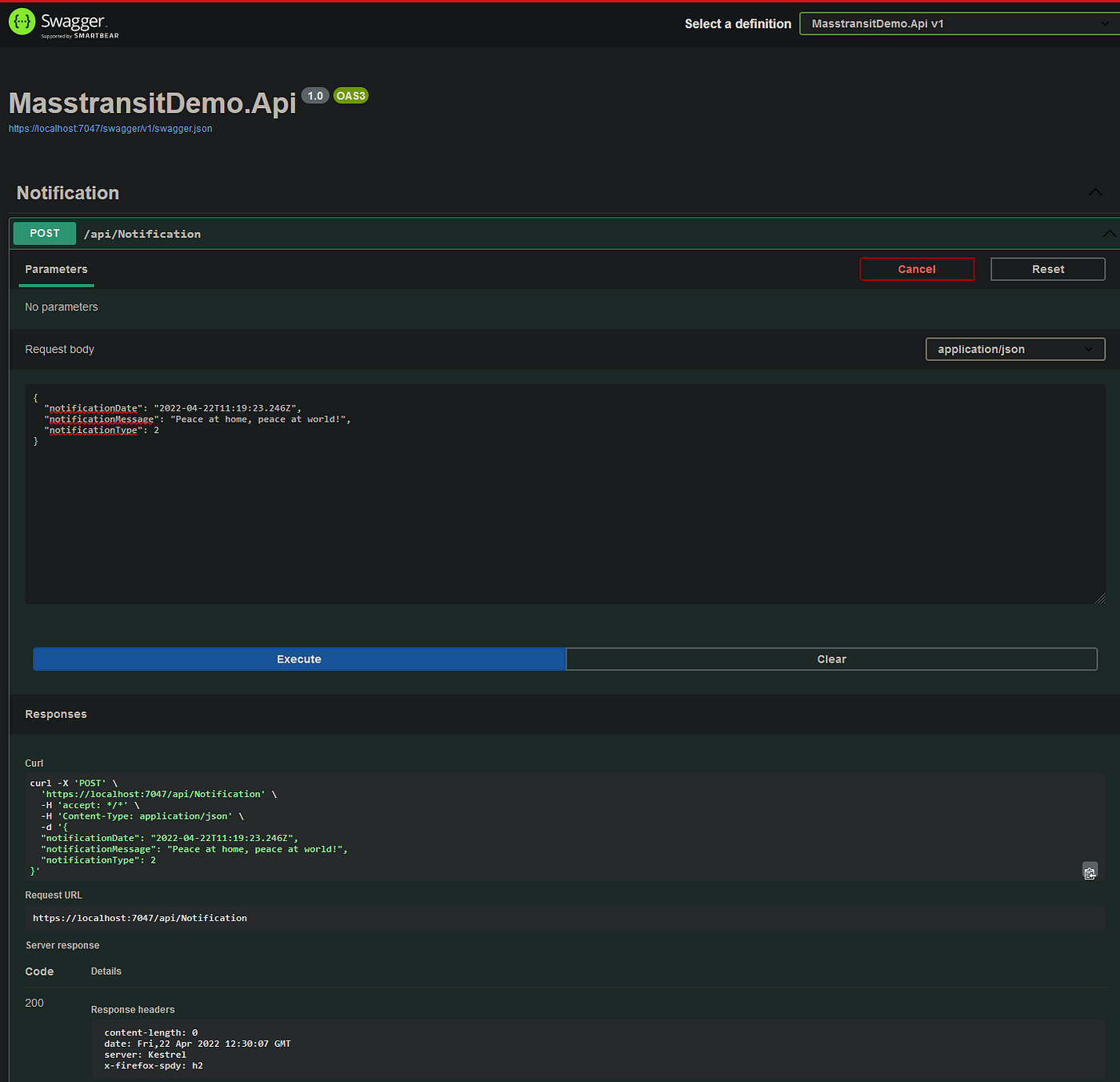The height and width of the screenshot is (1082, 1120).
Task: Click the Cancel button
Action: (917, 269)
